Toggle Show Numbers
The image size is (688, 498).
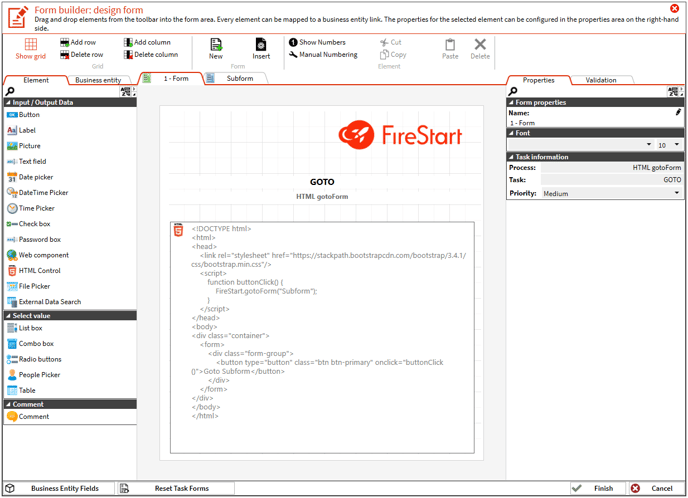tap(317, 42)
